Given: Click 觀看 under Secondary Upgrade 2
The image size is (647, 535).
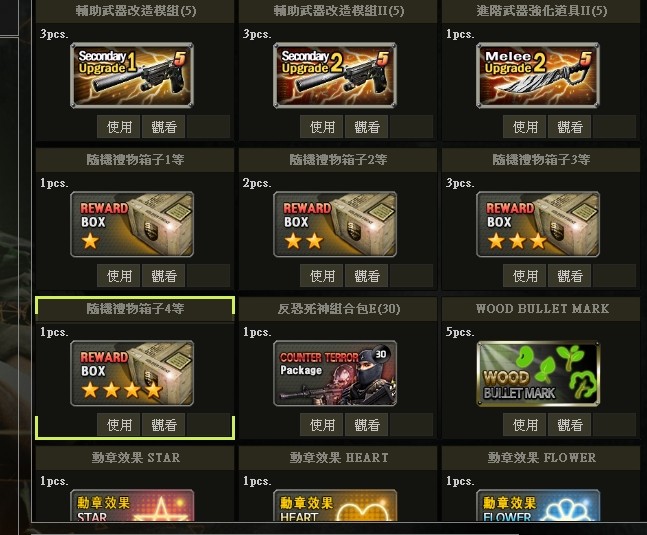Looking at the screenshot, I should coord(366,127).
